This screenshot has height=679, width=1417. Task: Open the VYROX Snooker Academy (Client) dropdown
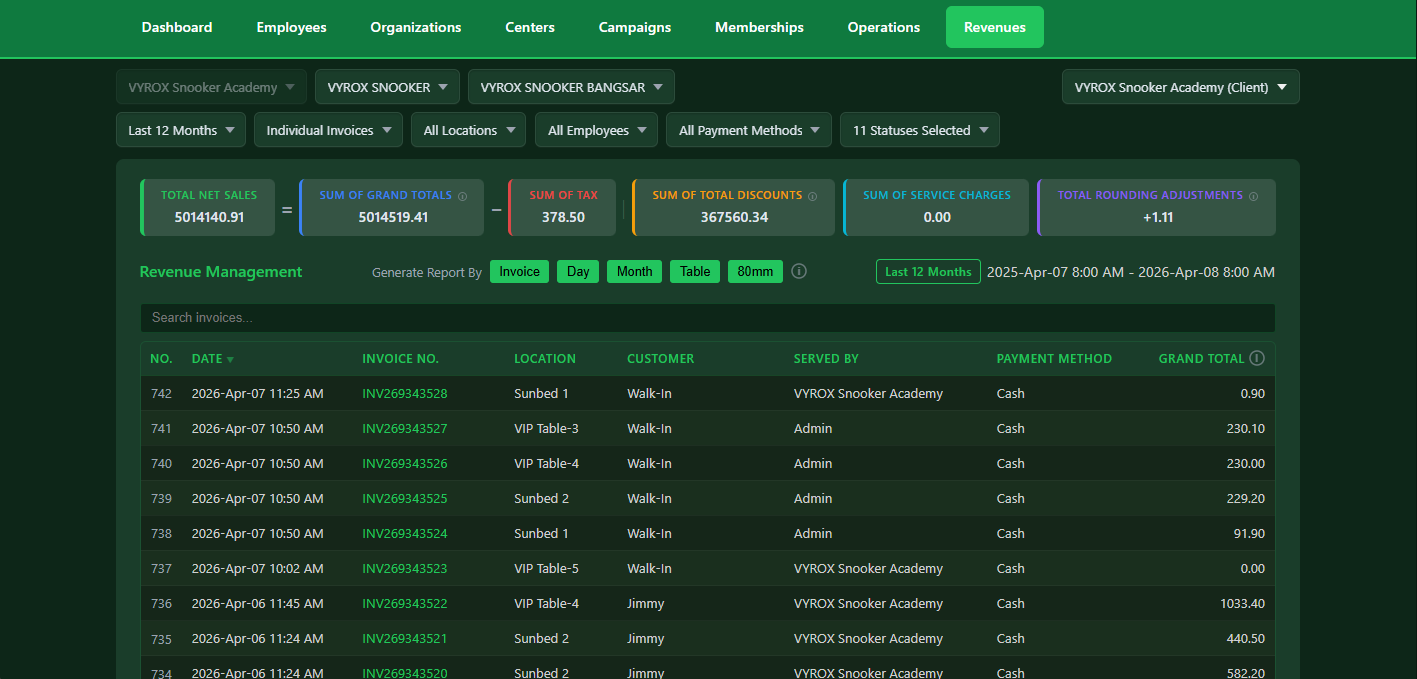click(x=1180, y=87)
